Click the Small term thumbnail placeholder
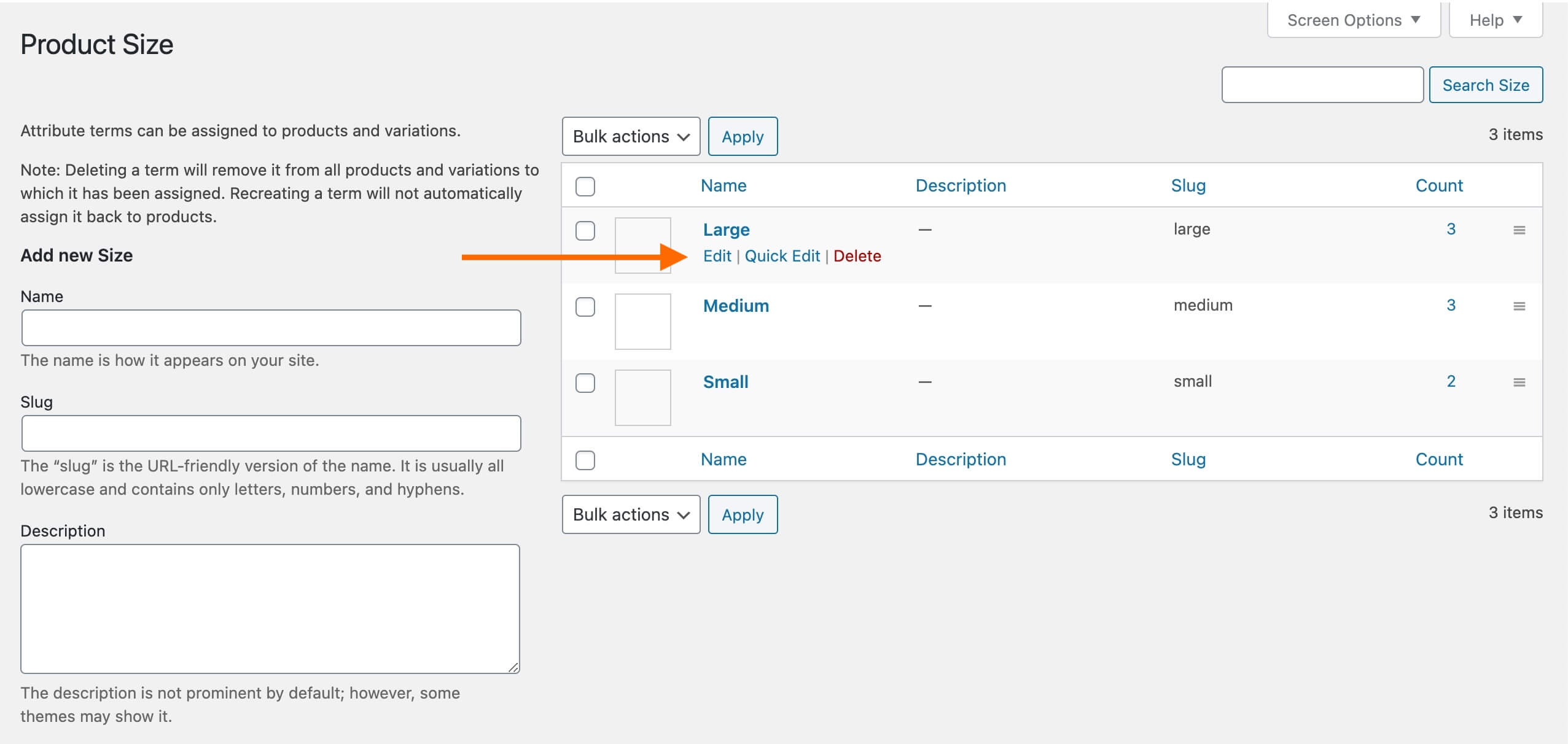This screenshot has height=744, width=1568. click(642, 397)
